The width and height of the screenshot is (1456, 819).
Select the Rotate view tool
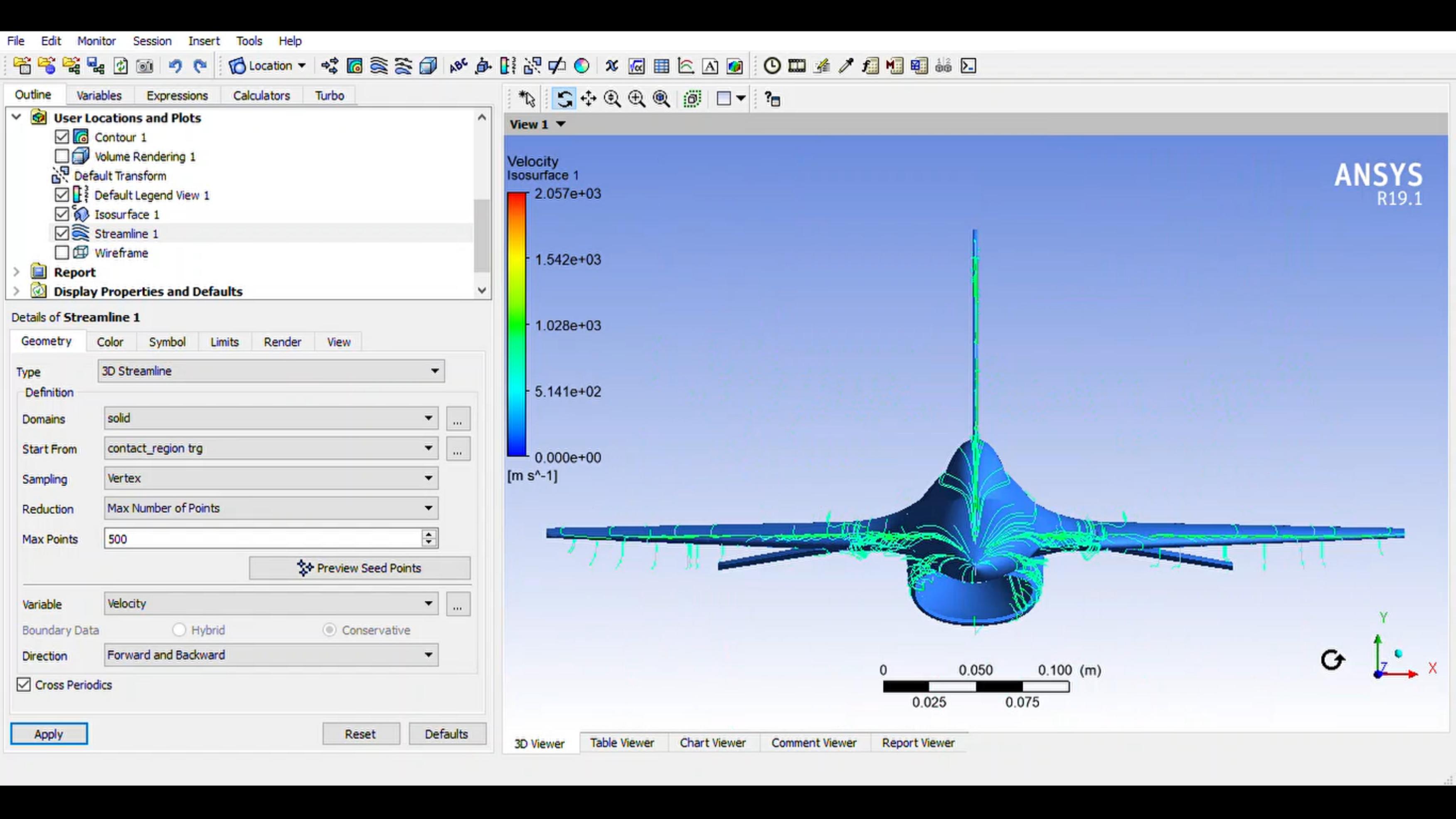pyautogui.click(x=564, y=99)
